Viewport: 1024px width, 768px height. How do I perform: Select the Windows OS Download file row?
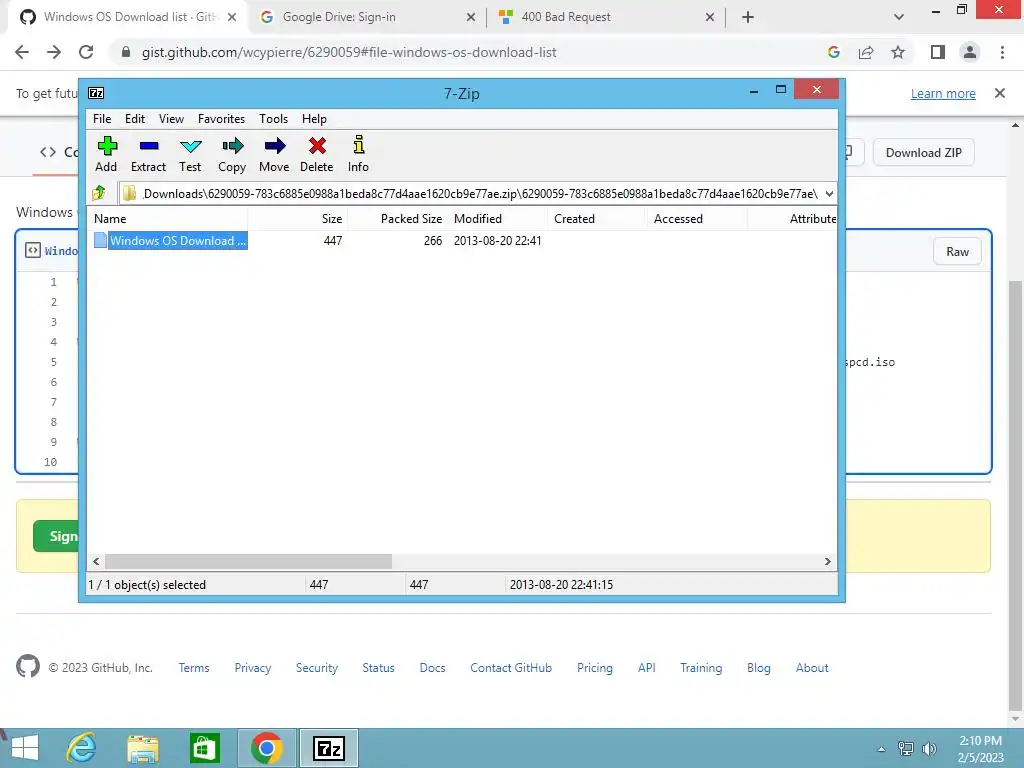tap(462, 240)
